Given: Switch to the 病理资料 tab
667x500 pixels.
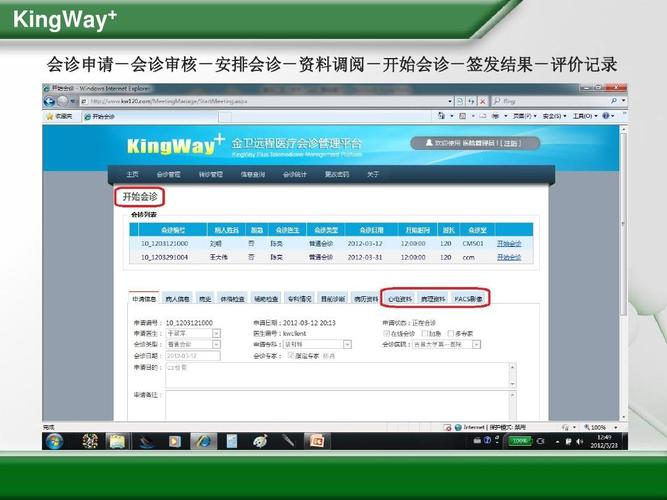Looking at the screenshot, I should click(433, 299).
